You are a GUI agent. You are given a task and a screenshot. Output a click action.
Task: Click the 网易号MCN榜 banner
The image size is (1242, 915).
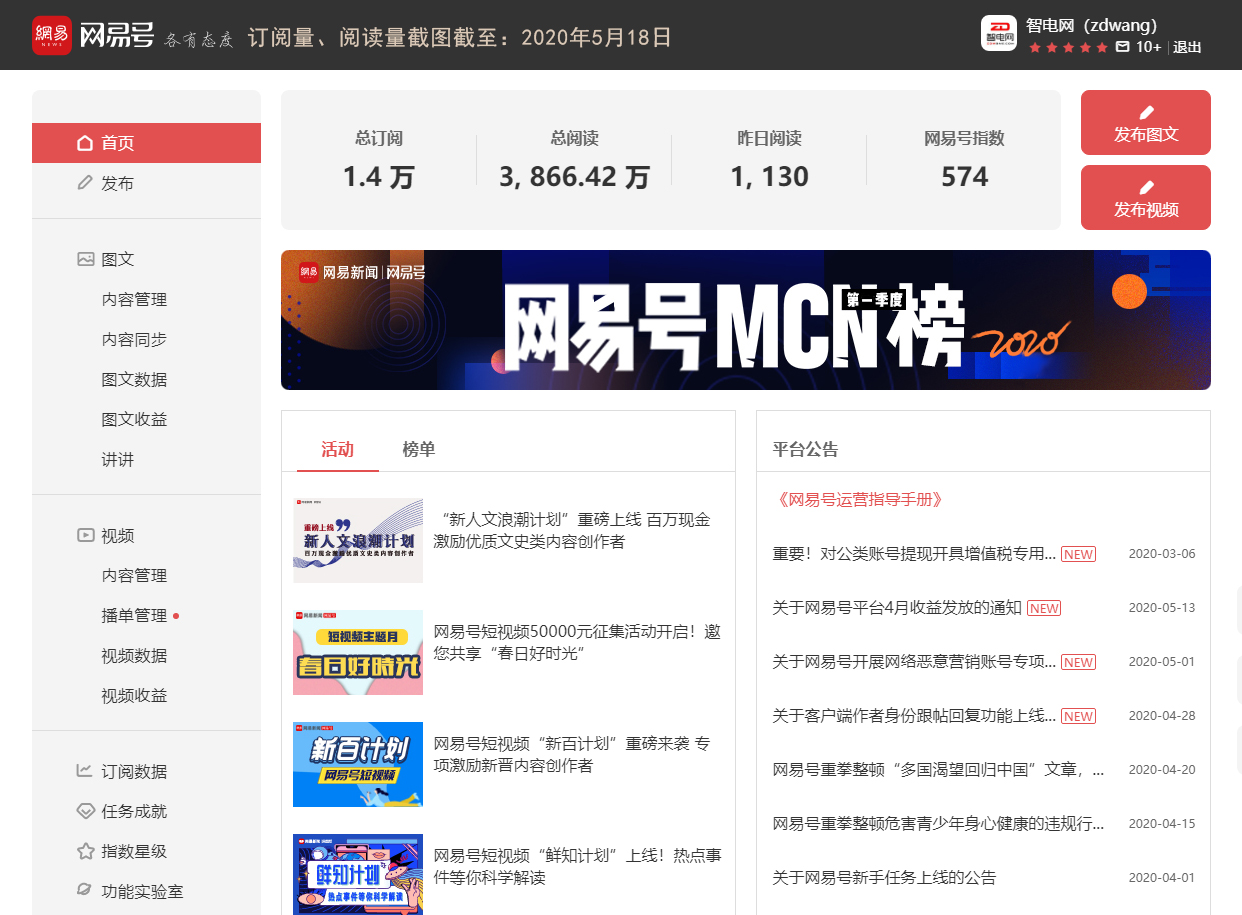click(746, 320)
